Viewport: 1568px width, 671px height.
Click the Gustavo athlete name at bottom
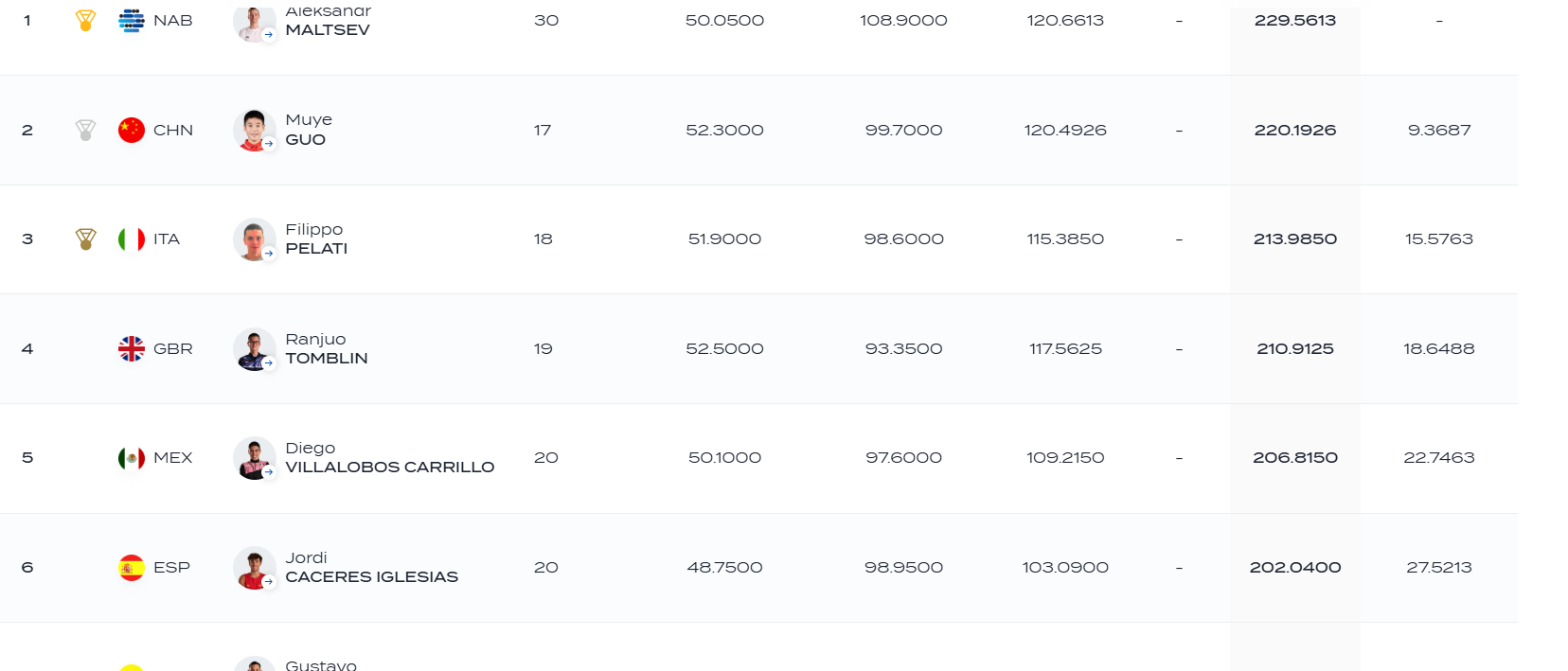click(x=321, y=665)
